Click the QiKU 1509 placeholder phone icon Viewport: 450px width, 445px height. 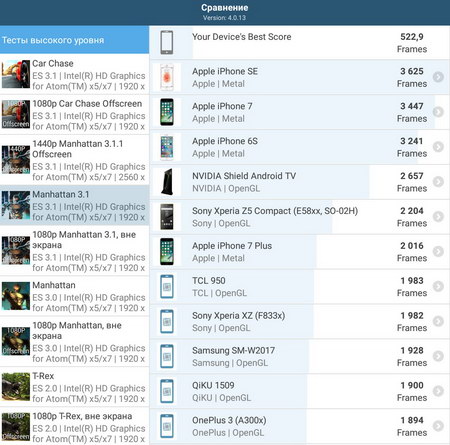click(167, 391)
